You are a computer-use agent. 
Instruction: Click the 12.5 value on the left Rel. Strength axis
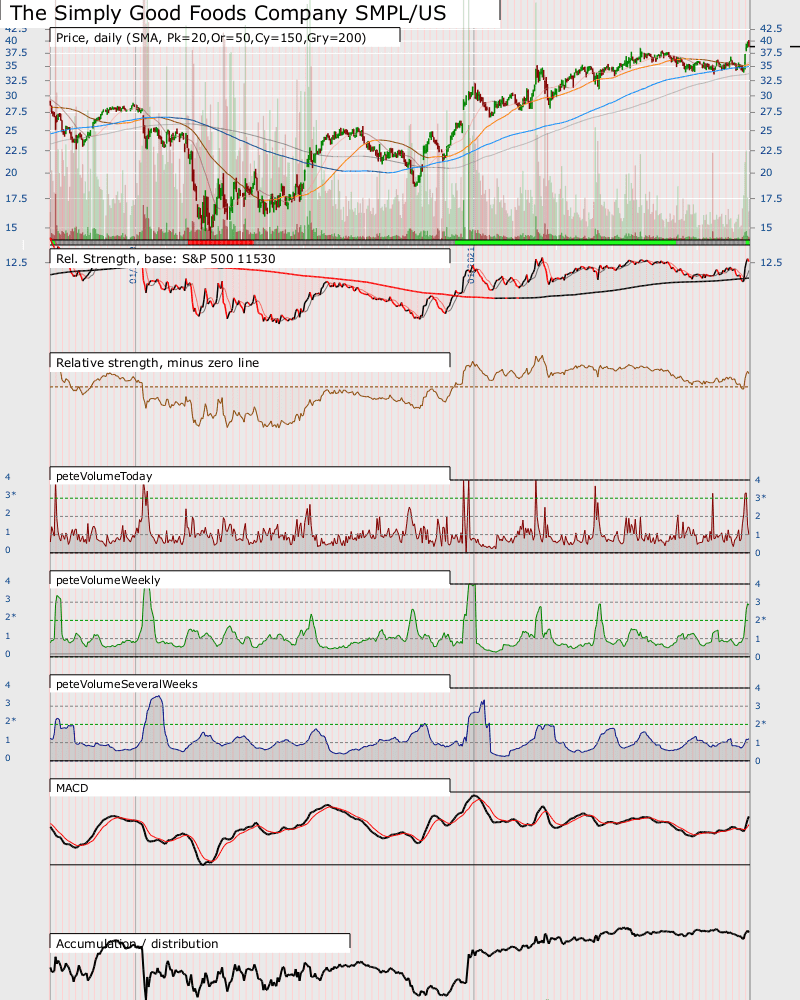[x=16, y=262]
